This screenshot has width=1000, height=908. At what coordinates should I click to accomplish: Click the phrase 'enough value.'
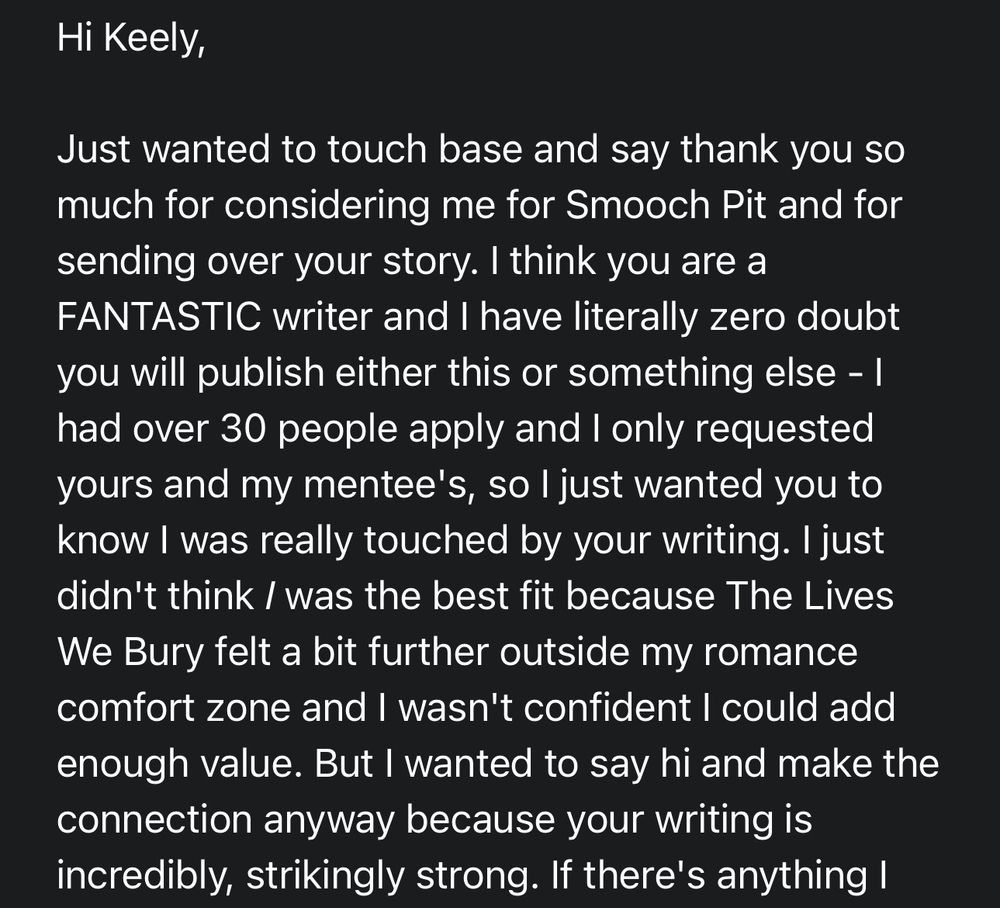[x=179, y=763]
